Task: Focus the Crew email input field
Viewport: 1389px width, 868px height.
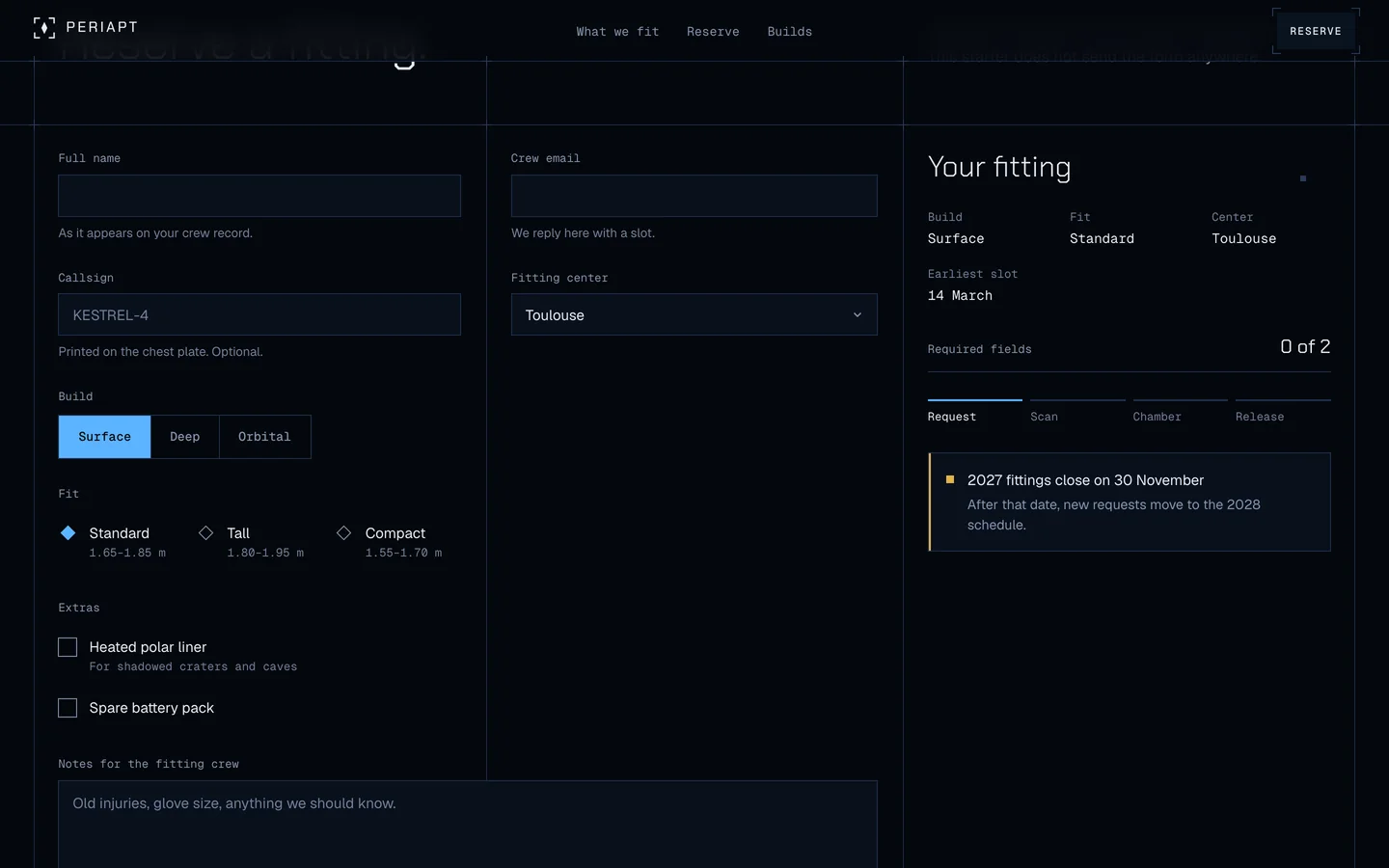Action: coord(694,196)
